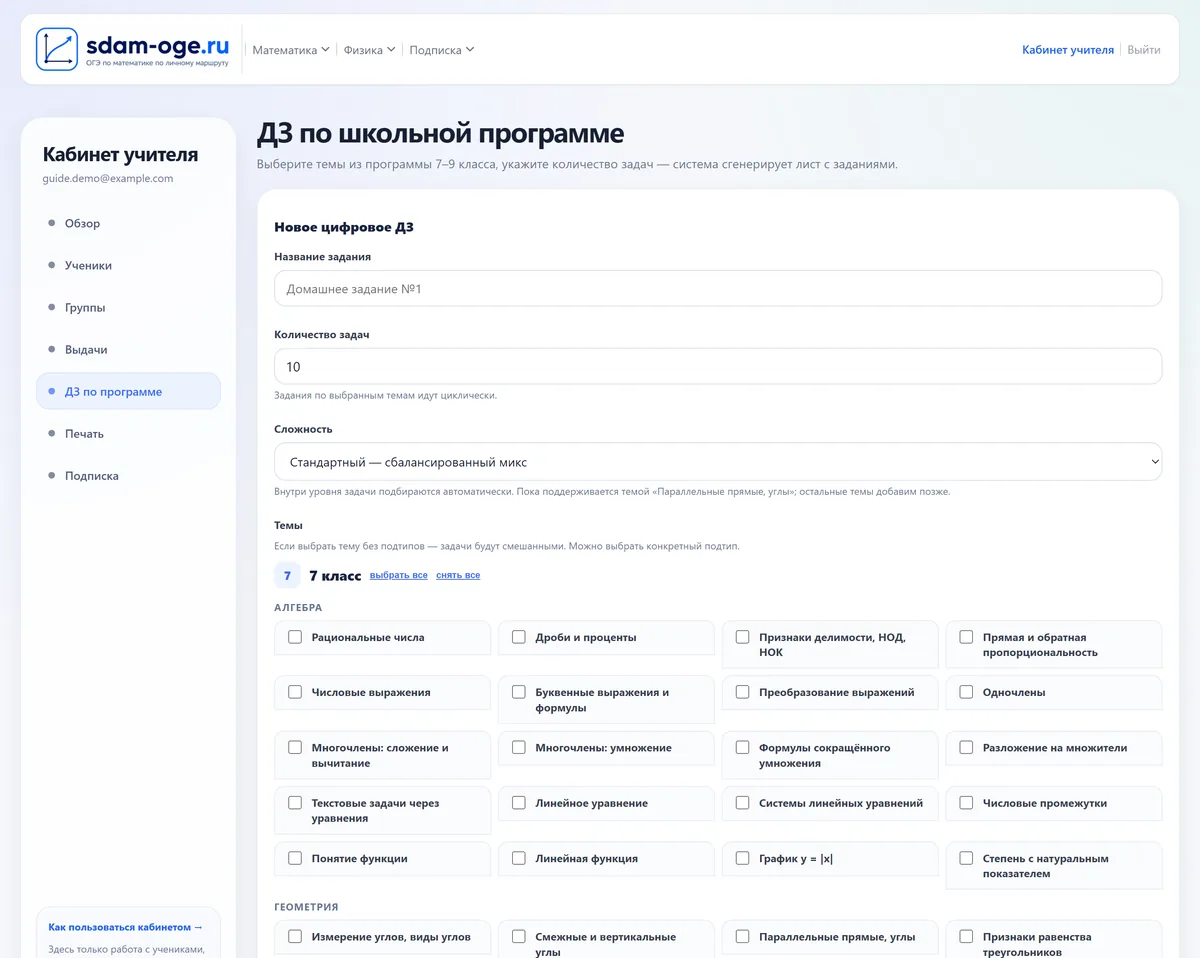The width and height of the screenshot is (1200, 958).
Task: Check Многочлены: сложение и вычитание
Action: coord(295,747)
